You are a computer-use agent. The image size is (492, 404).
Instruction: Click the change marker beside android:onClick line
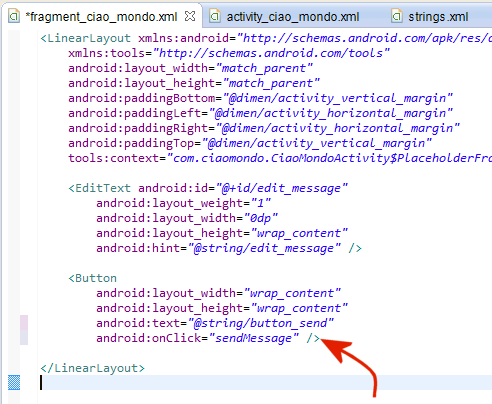(x=24, y=337)
